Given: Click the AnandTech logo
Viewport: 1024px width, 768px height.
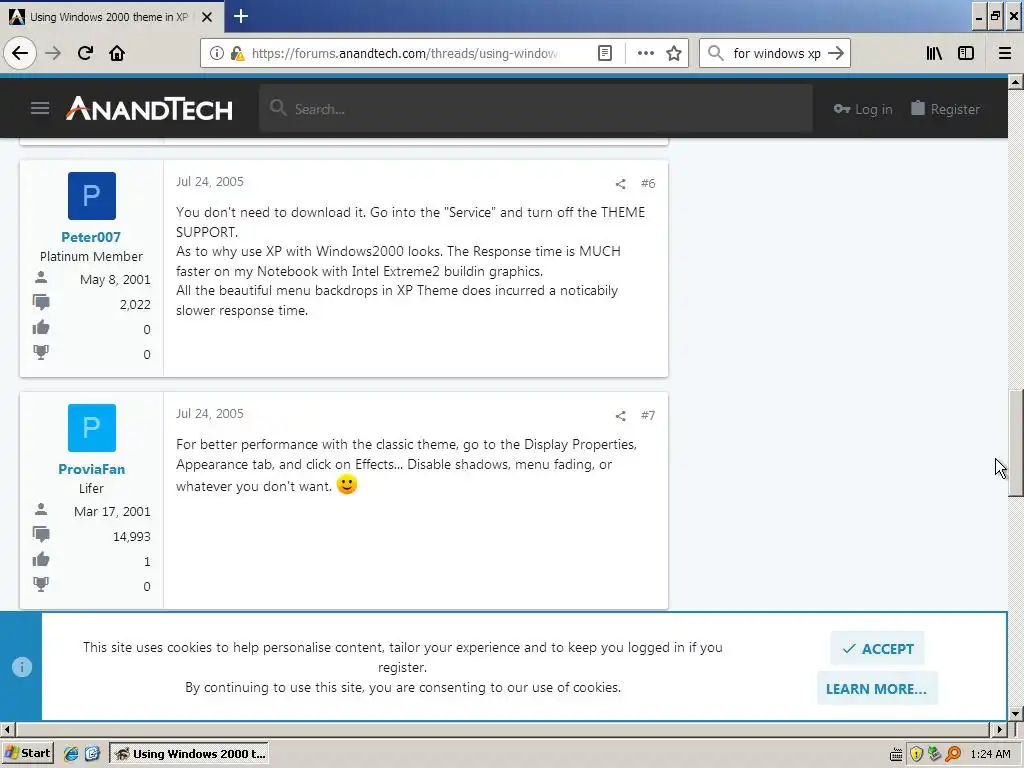Looking at the screenshot, I should (x=149, y=108).
